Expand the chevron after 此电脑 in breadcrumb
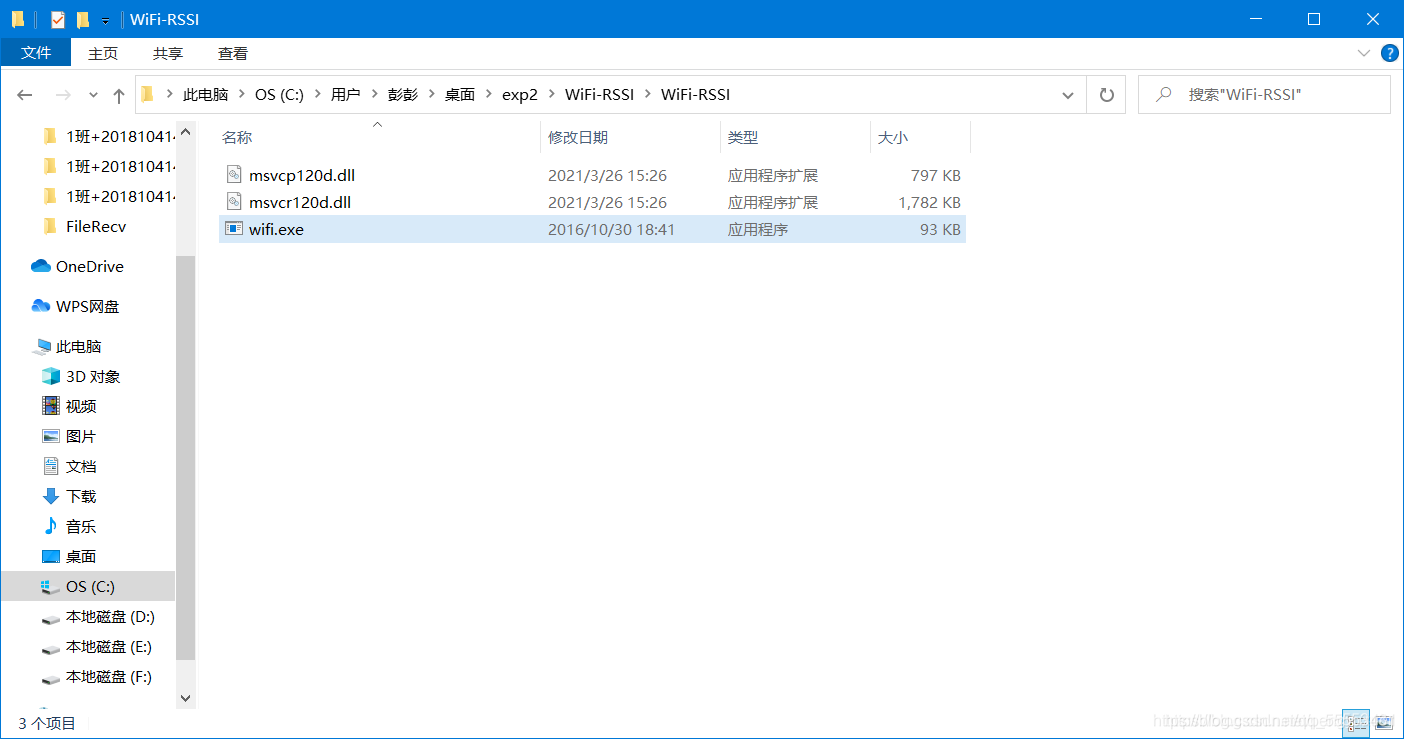This screenshot has height=739, width=1404. pyautogui.click(x=241, y=94)
